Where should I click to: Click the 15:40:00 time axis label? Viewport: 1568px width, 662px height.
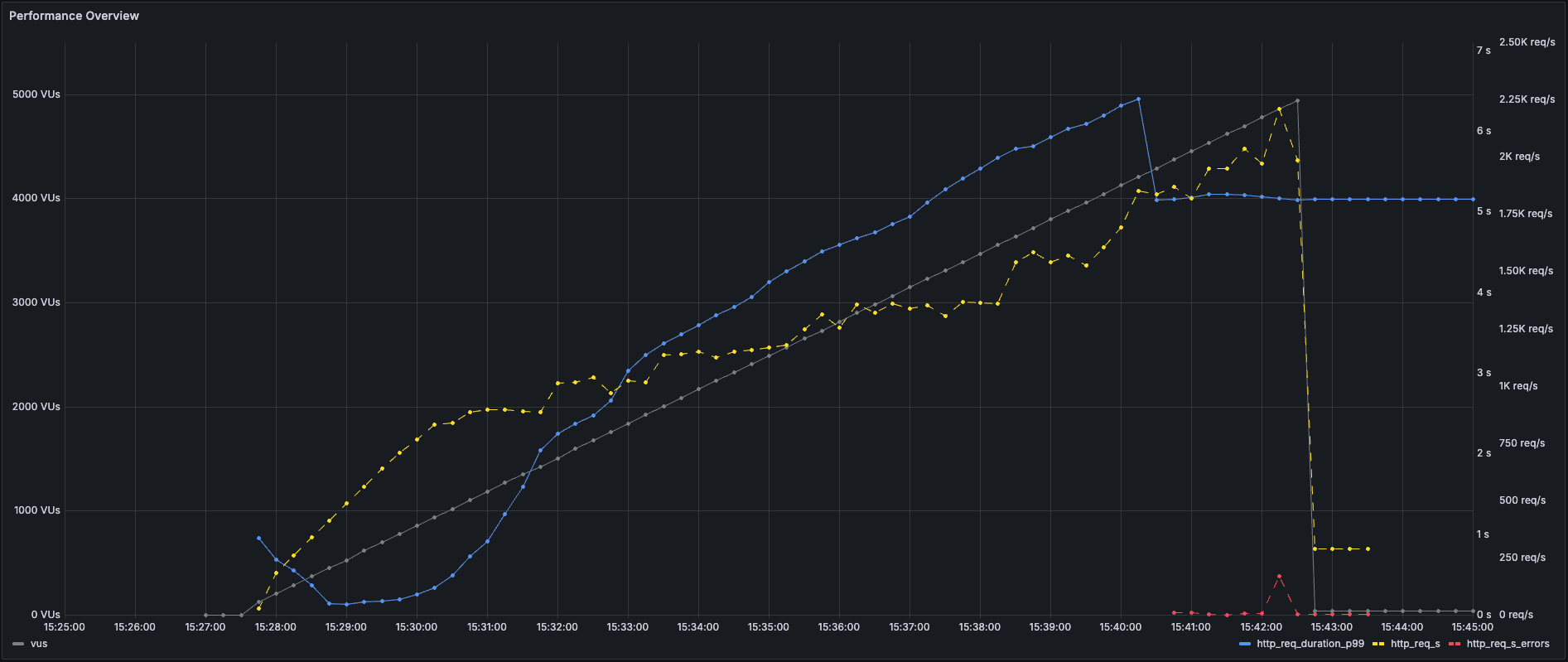pyautogui.click(x=1120, y=627)
